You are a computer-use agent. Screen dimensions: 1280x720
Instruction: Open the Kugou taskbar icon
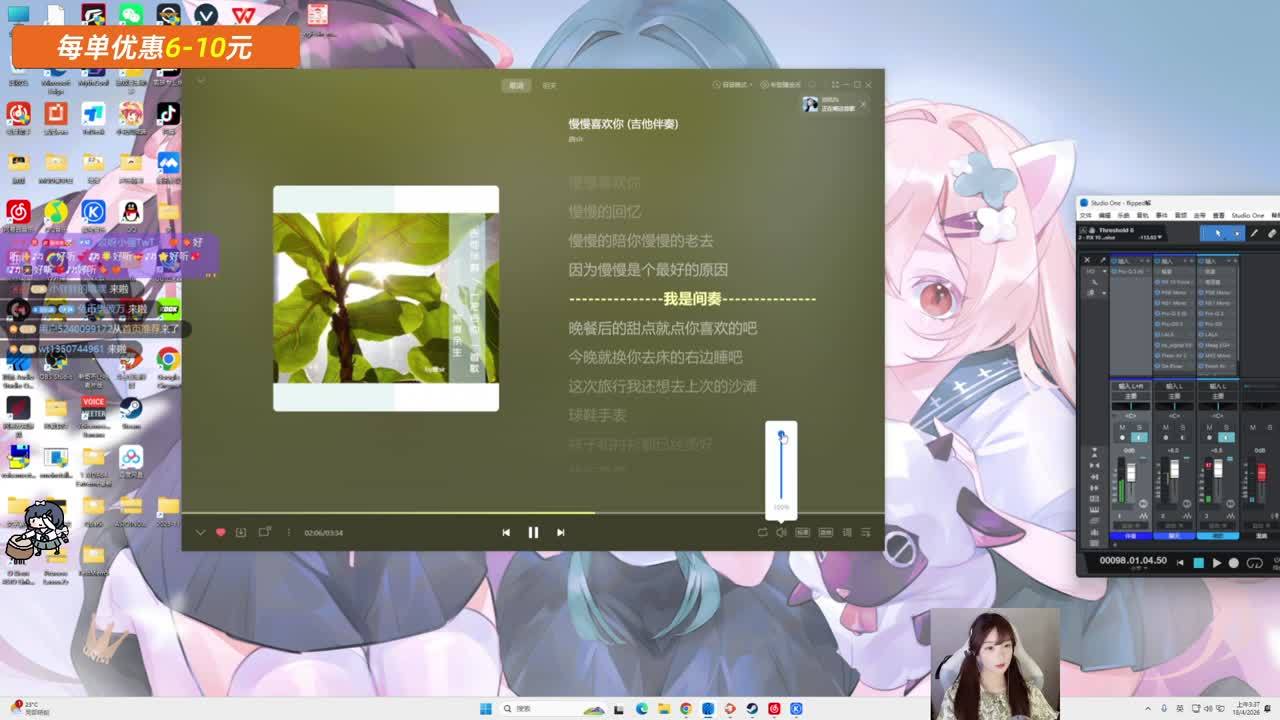tap(796, 708)
